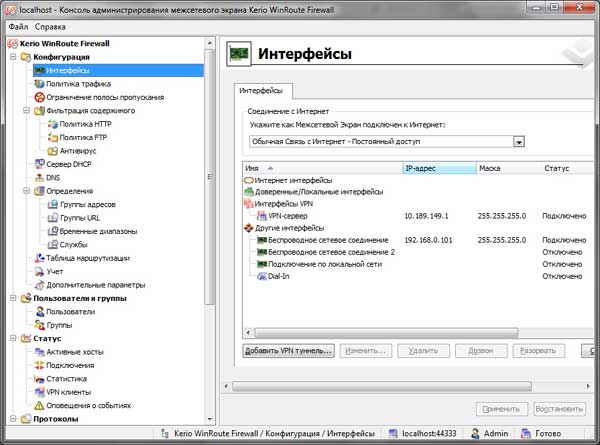Click the Удалить button
The image size is (600, 445).
[x=423, y=351]
